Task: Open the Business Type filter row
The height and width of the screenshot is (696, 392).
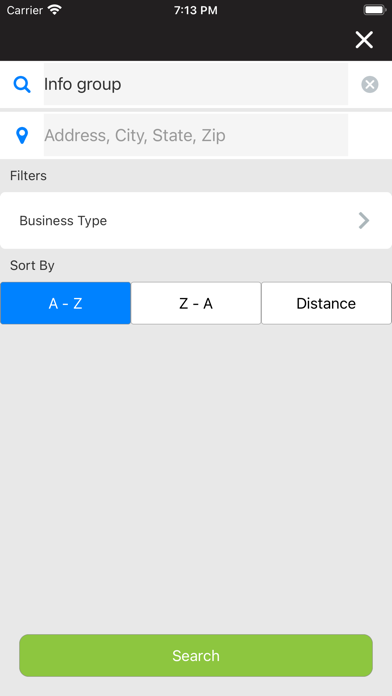Action: (x=196, y=220)
